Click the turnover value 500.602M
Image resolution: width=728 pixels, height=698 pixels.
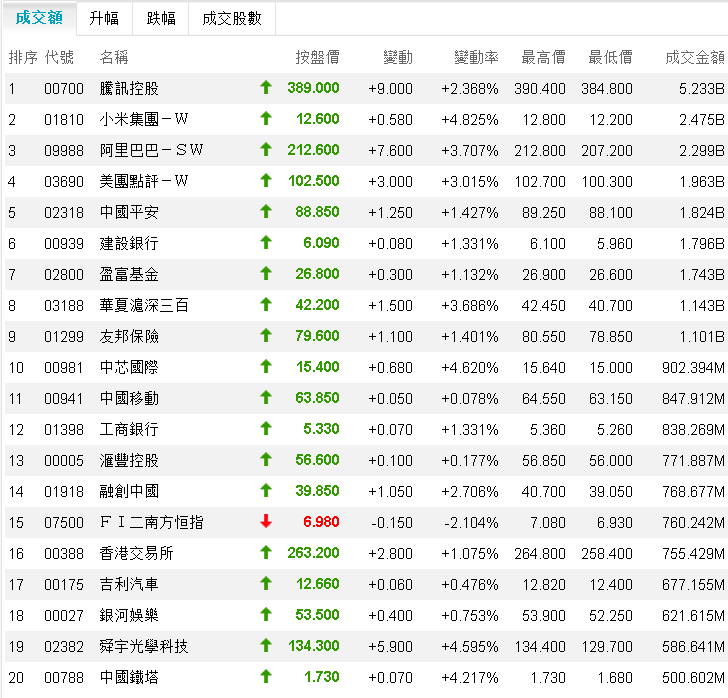[x=694, y=678]
